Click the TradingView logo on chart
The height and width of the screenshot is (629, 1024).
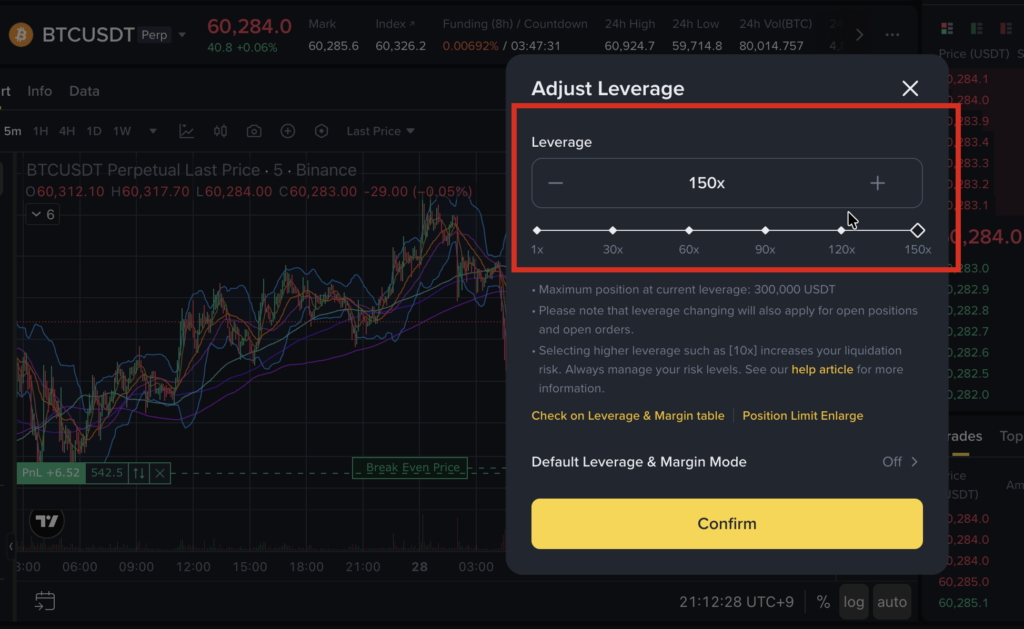click(47, 521)
